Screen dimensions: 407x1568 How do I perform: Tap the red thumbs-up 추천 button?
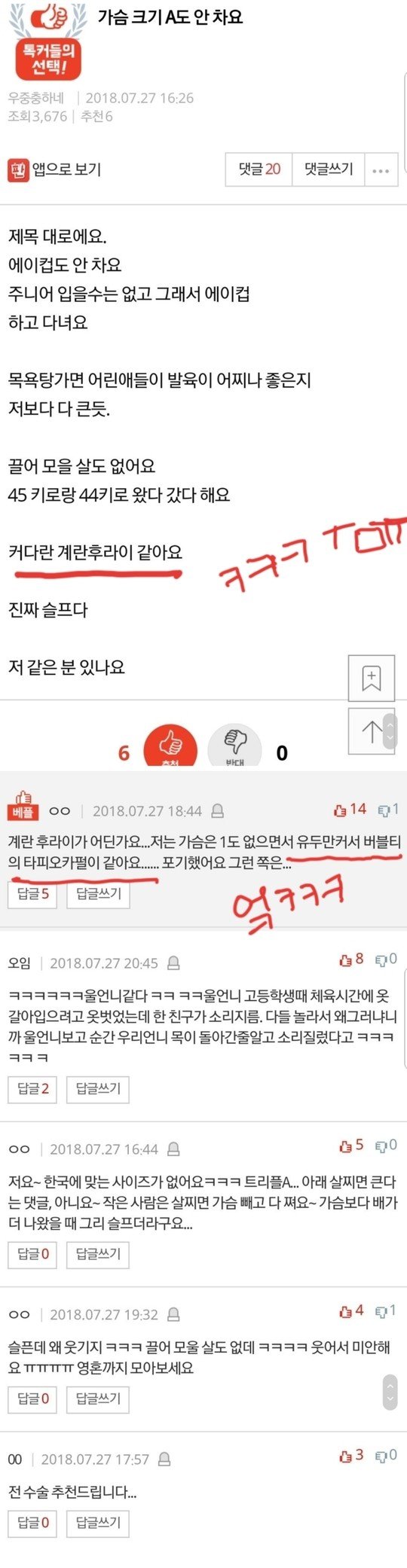point(170,747)
